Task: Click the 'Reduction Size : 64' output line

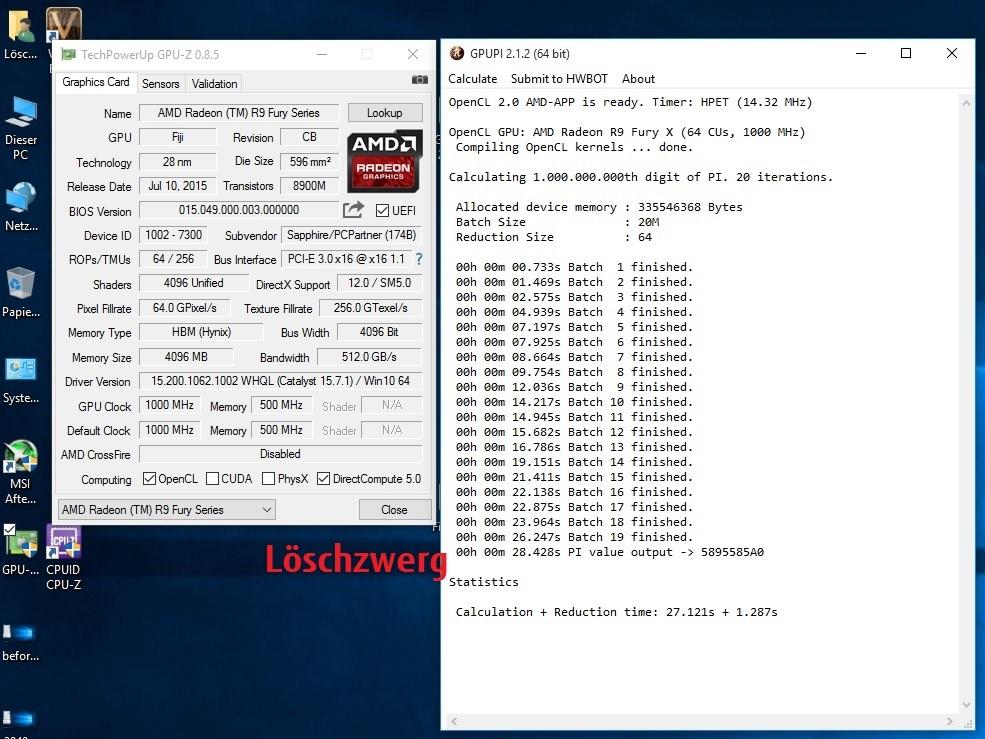Action: 554,237
